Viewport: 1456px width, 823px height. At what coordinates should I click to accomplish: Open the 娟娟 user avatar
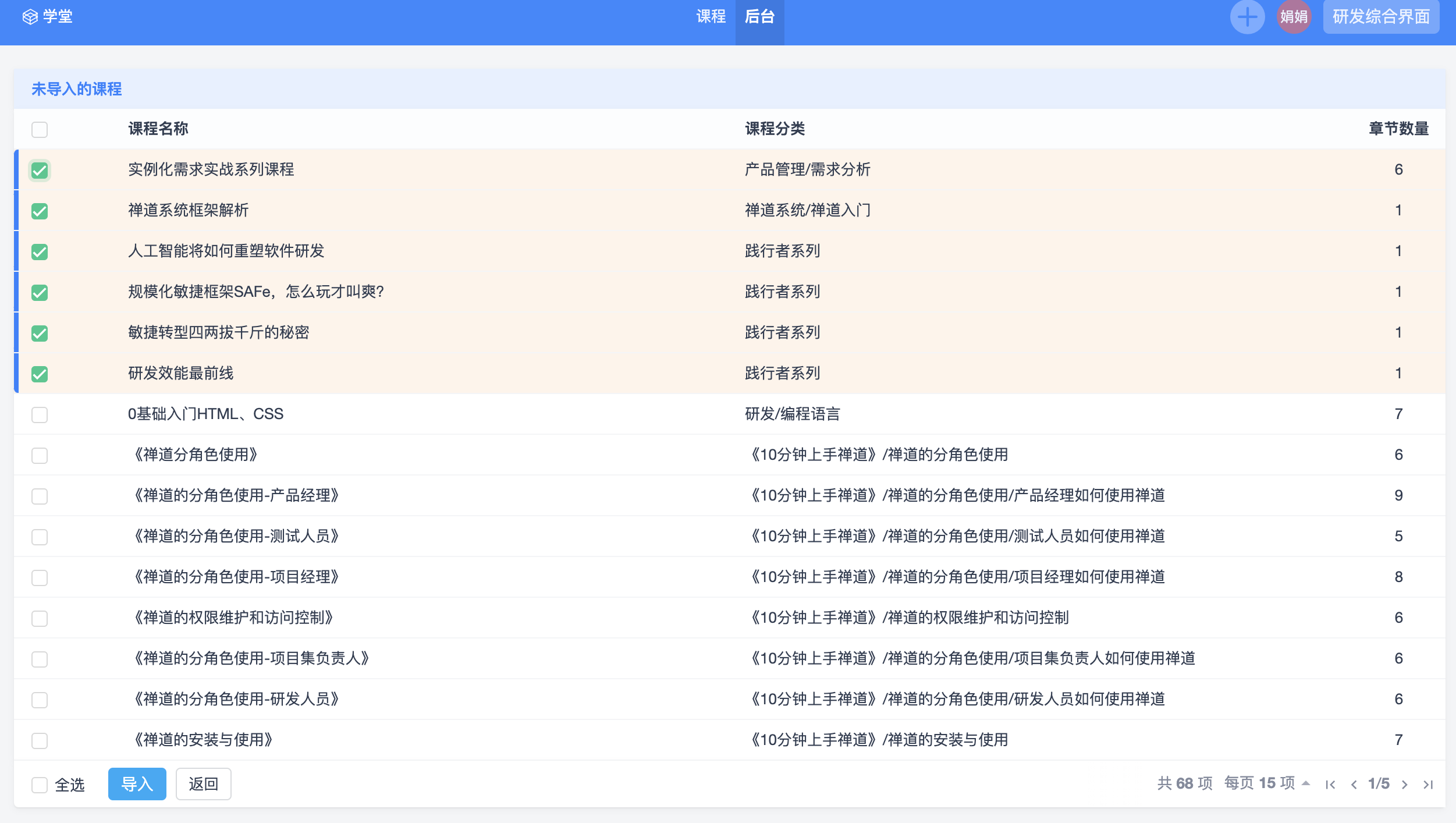[1294, 17]
